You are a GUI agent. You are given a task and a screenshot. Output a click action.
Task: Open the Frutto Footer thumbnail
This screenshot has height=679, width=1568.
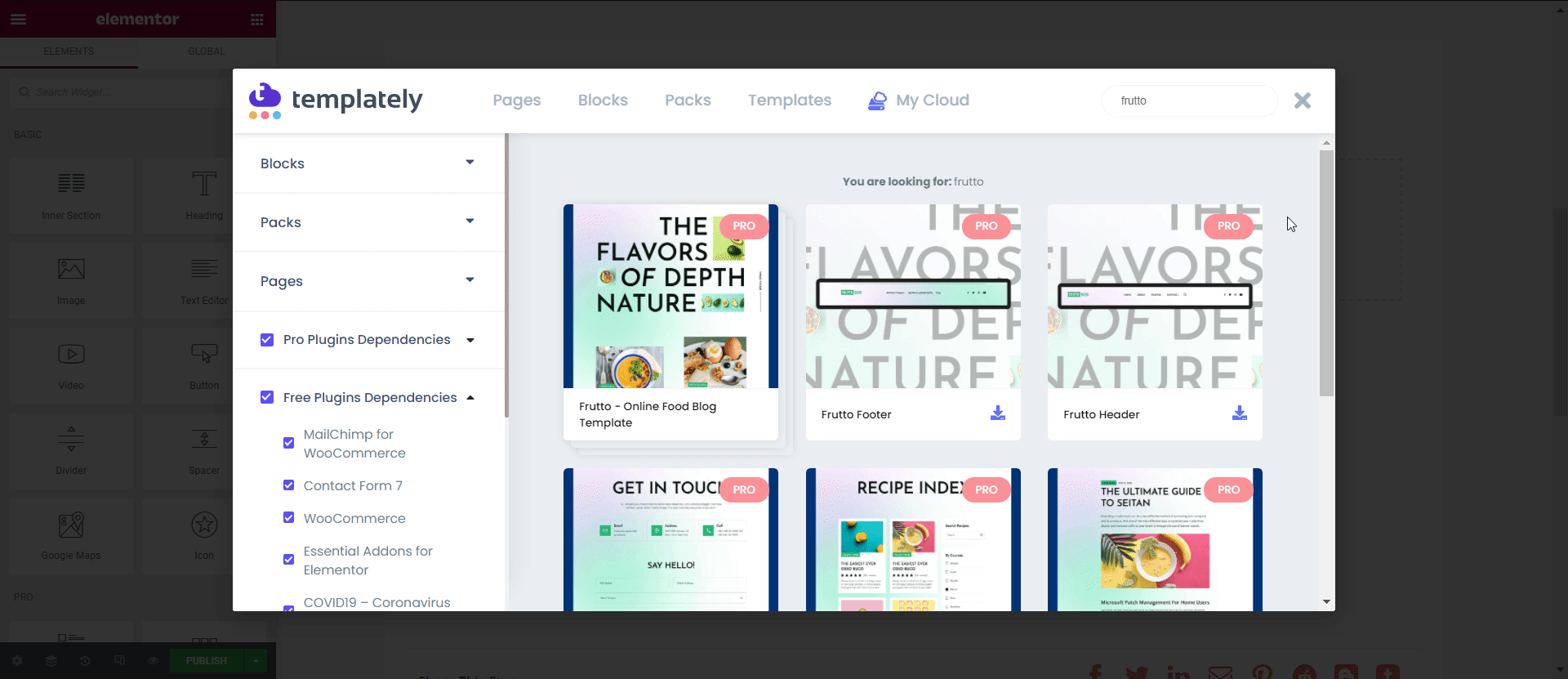point(913,296)
